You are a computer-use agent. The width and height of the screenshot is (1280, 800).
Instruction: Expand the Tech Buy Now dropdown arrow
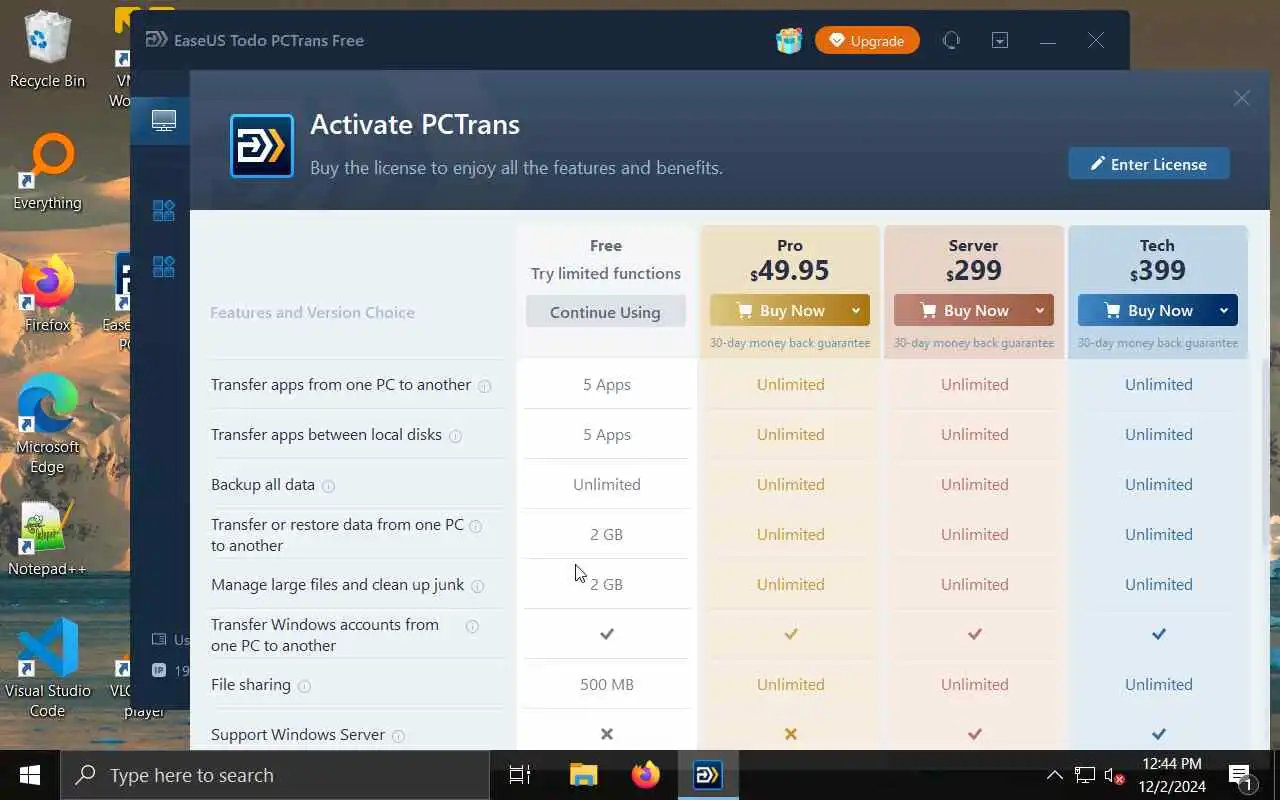pos(1224,310)
